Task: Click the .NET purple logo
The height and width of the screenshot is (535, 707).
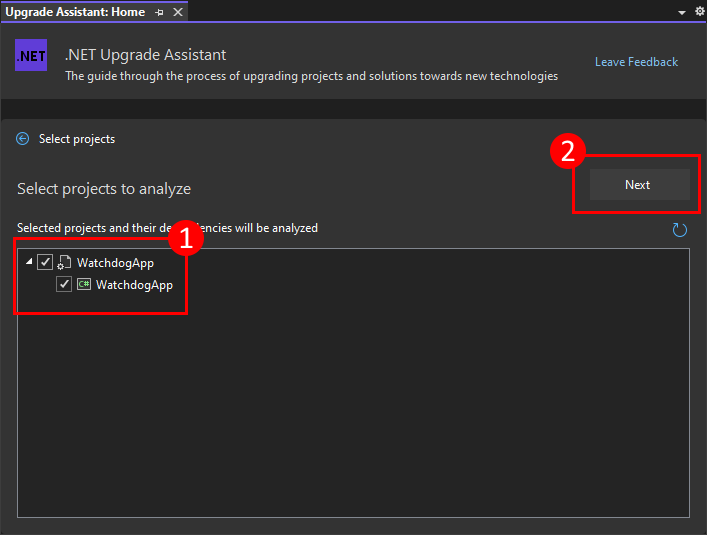Action: click(31, 55)
